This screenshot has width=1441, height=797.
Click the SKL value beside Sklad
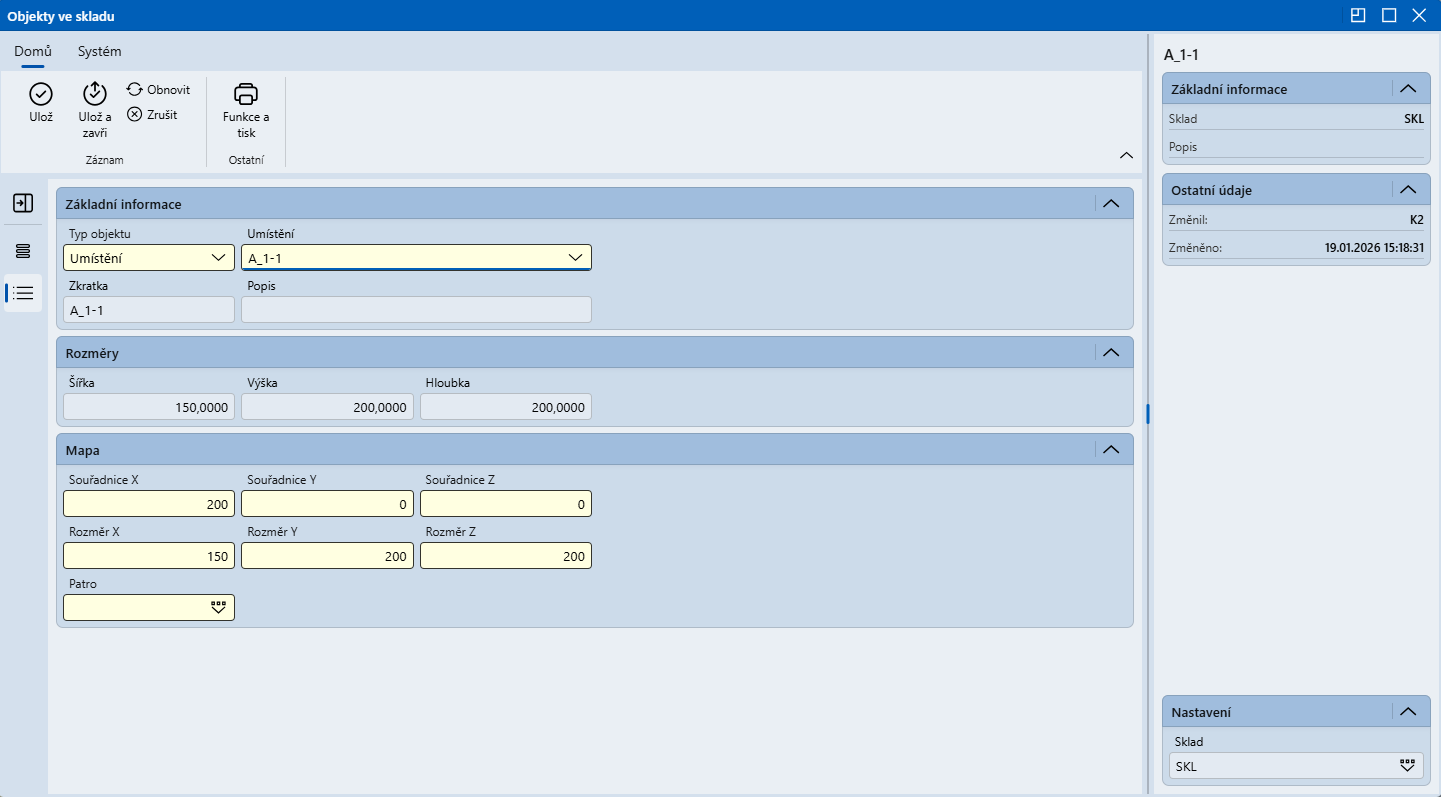tap(1413, 119)
